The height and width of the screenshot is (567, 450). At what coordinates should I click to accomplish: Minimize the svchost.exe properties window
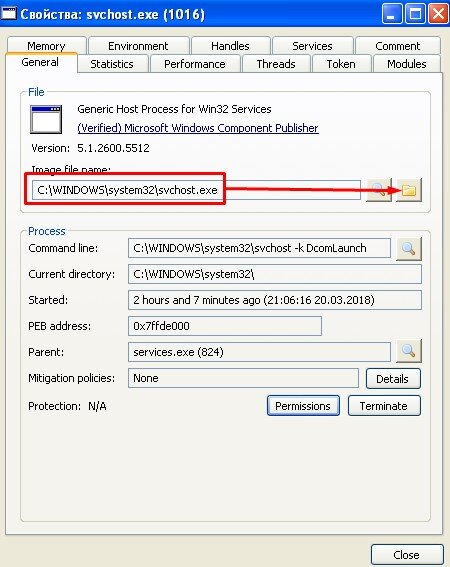391,14
